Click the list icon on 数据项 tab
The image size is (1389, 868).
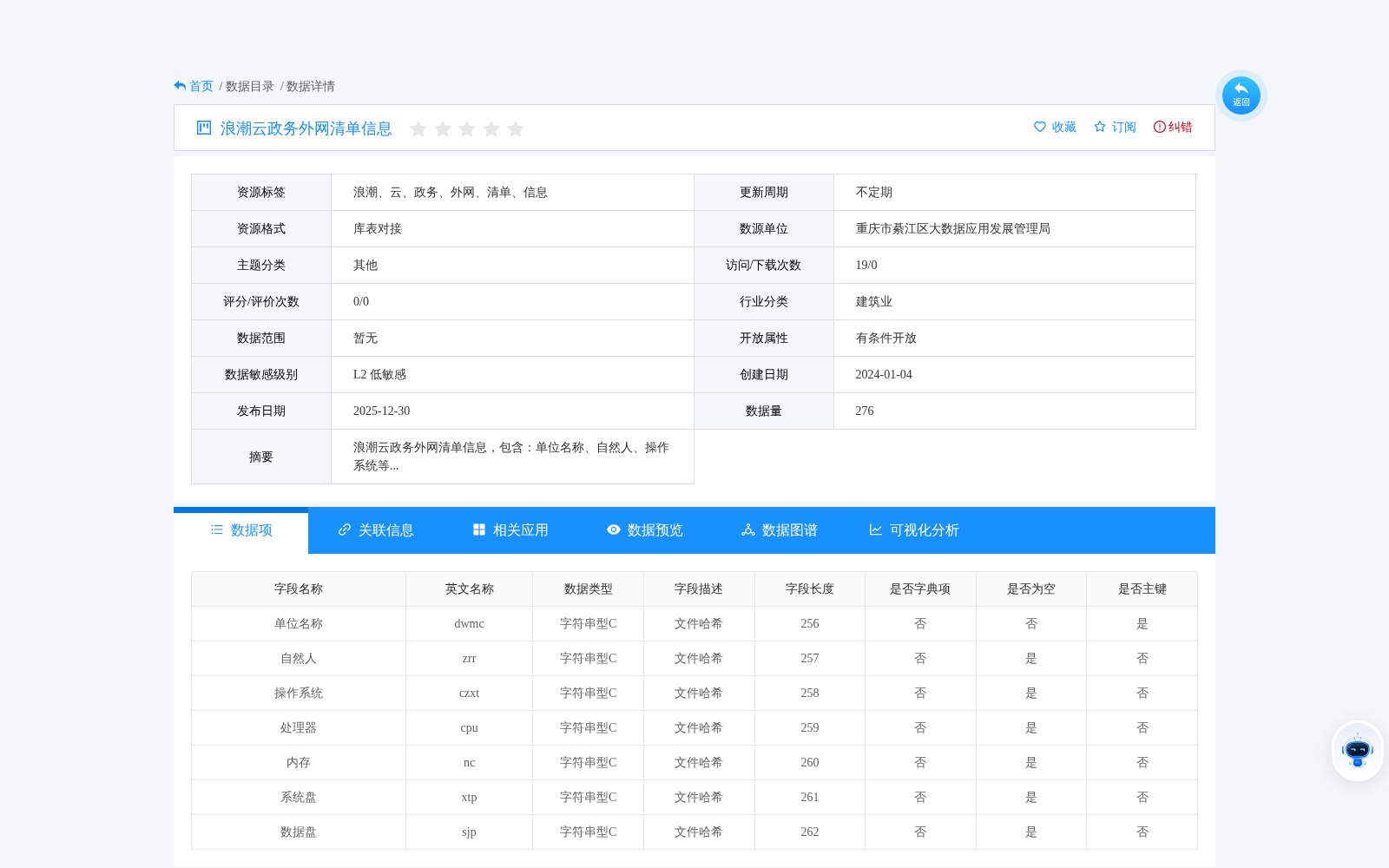click(217, 529)
